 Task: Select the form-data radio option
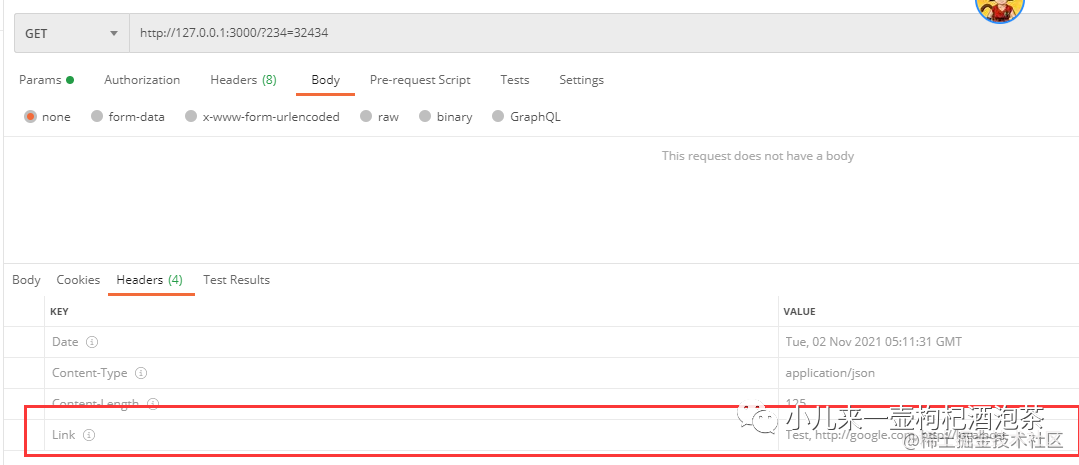97,117
